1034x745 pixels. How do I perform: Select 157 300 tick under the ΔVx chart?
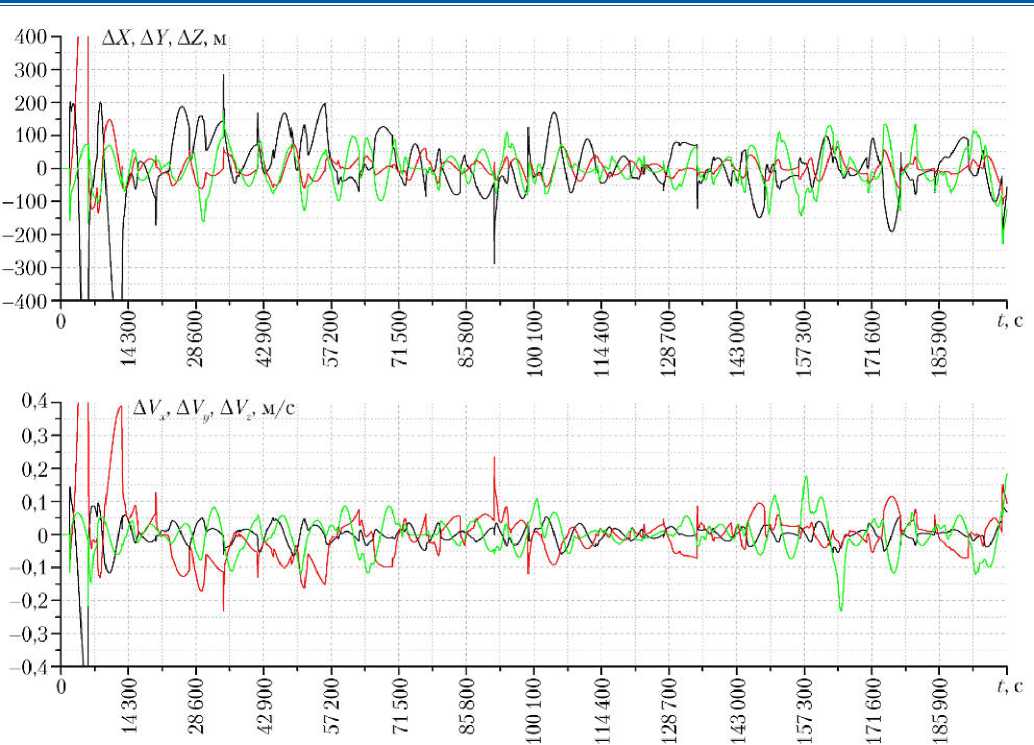[x=805, y=710]
